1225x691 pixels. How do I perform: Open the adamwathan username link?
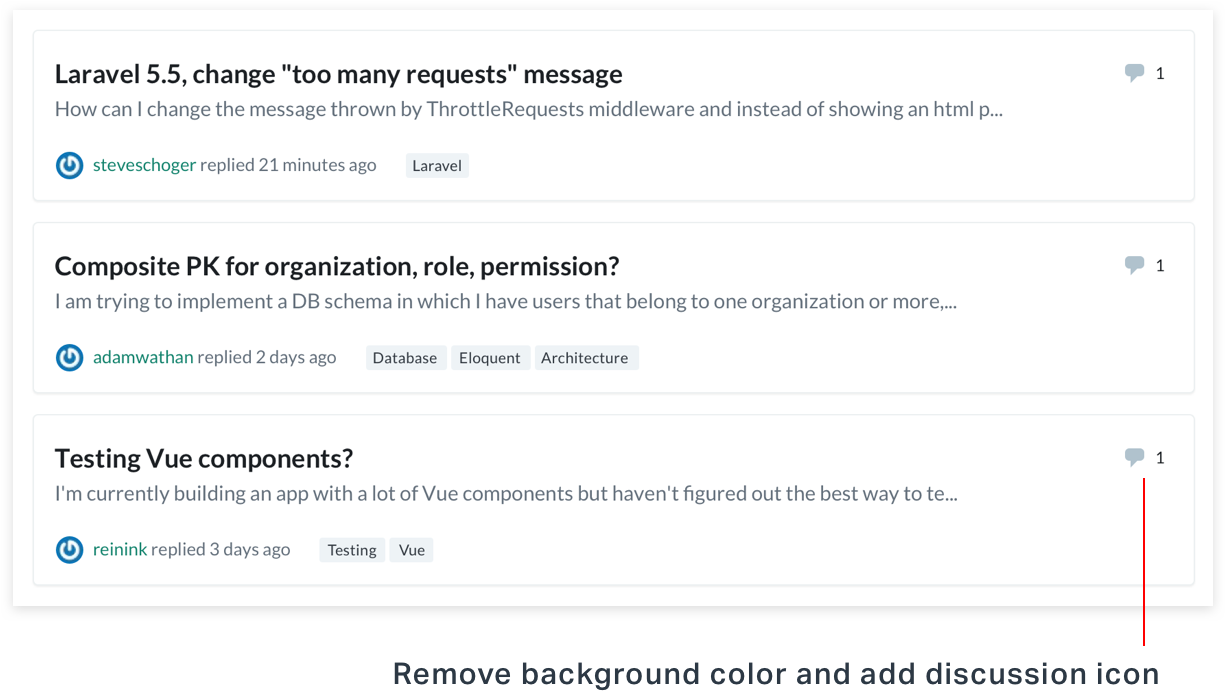pos(143,357)
